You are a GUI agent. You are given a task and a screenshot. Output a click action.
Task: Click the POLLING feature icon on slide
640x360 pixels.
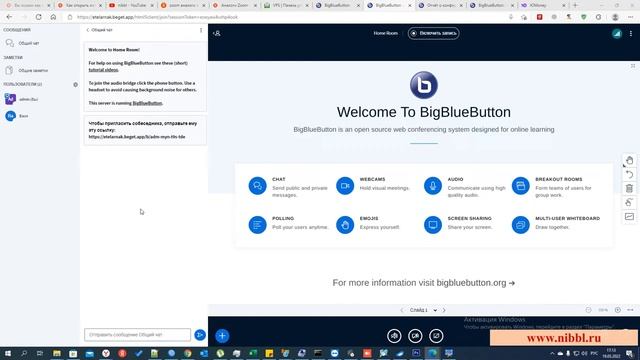coord(258,225)
